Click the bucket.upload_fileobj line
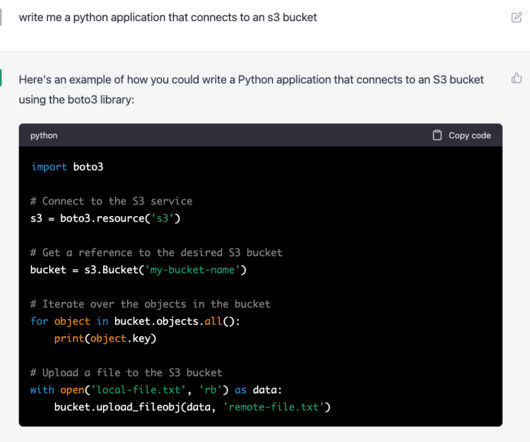530x442 pixels. click(192, 407)
